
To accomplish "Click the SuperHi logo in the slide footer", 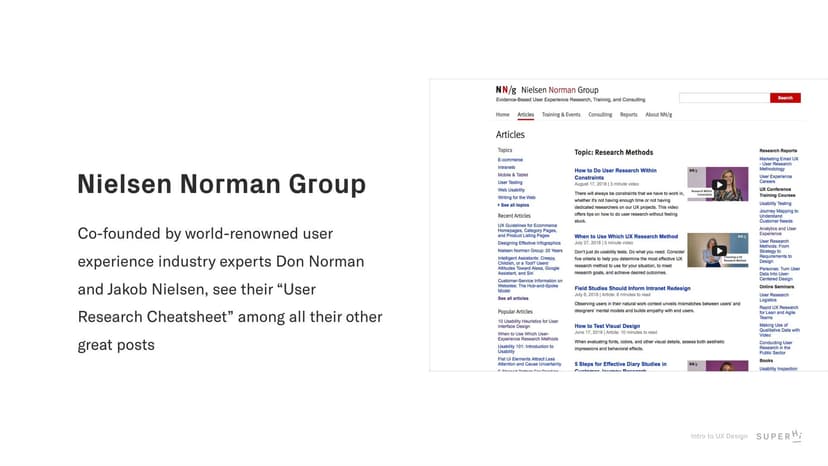I will [778, 436].
